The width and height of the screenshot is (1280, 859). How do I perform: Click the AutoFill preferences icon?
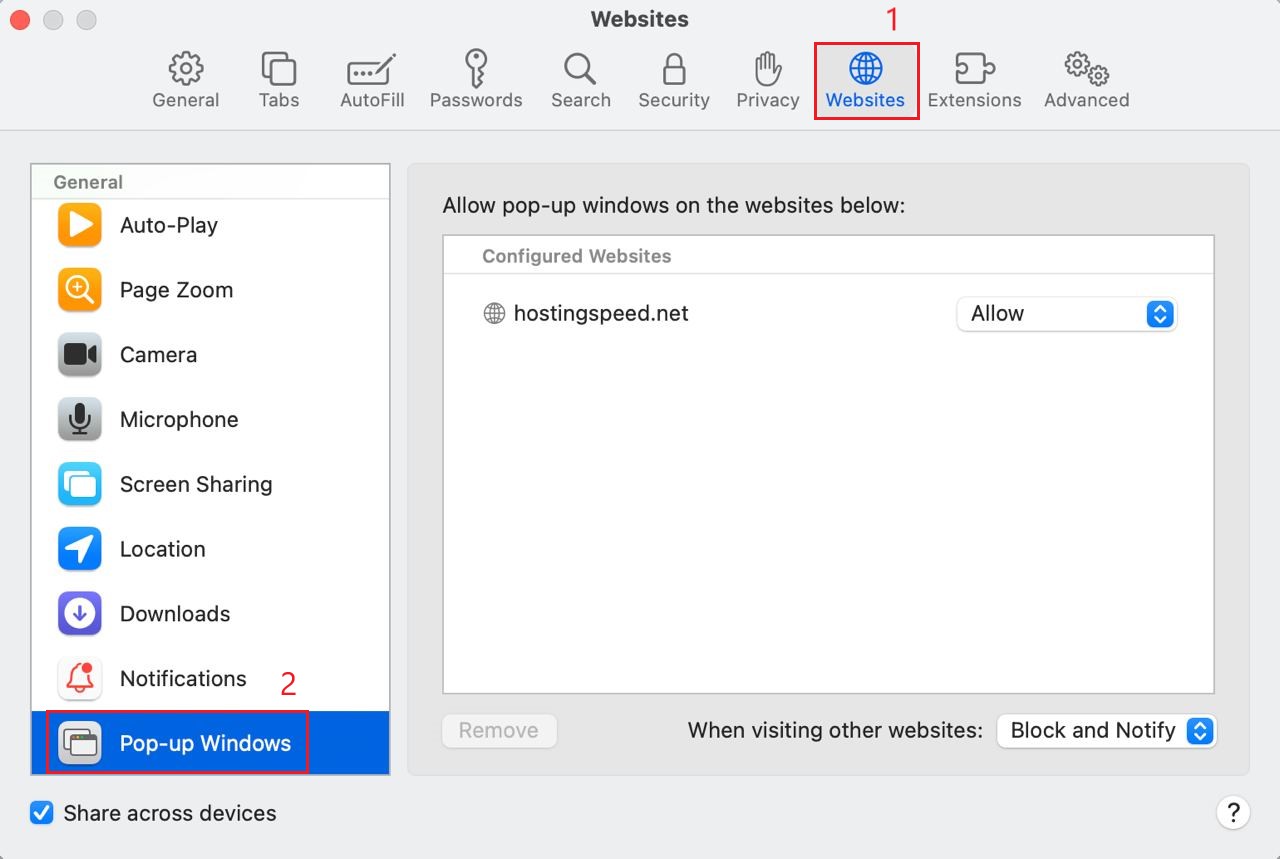point(371,79)
